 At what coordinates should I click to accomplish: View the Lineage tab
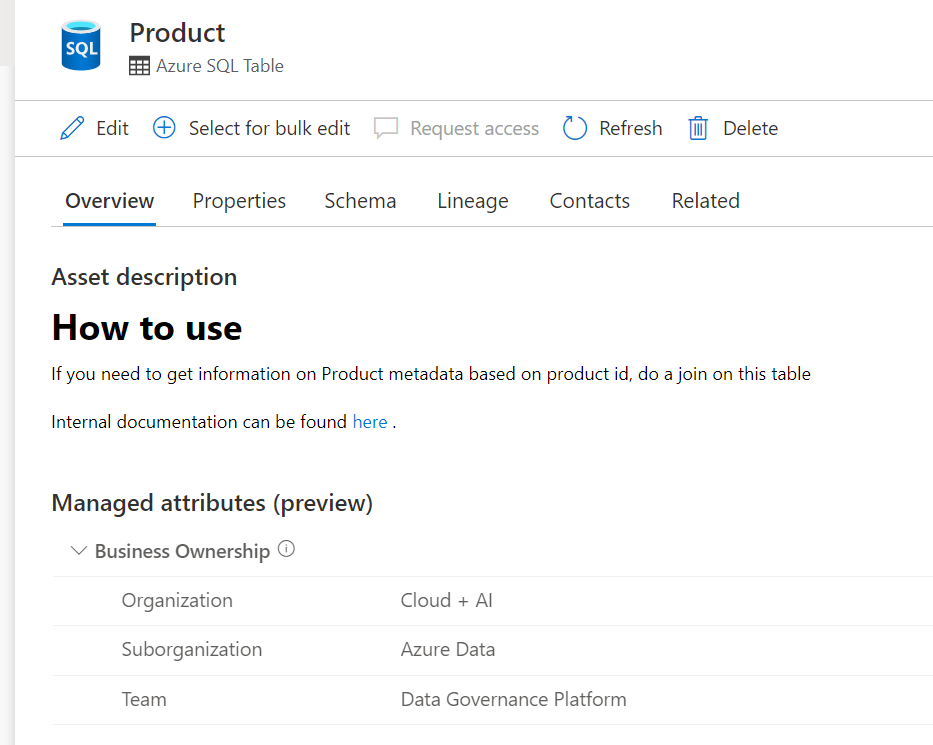(472, 201)
